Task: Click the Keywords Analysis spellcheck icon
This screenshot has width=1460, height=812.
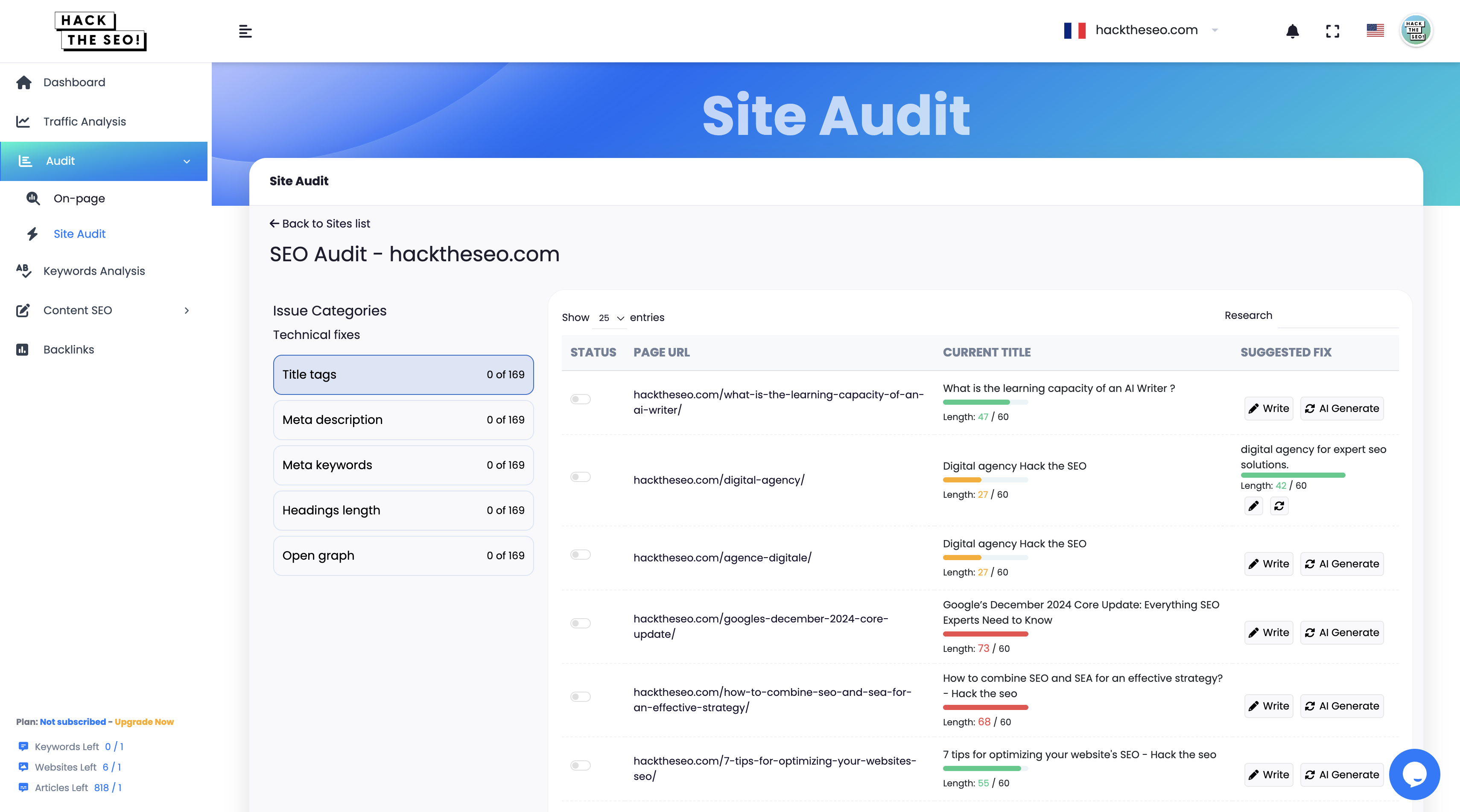Action: tap(23, 271)
